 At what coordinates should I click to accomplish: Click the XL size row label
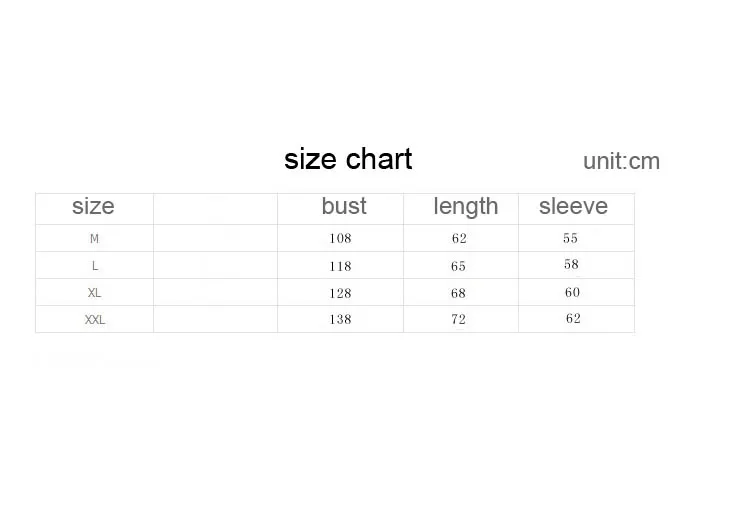click(94, 293)
